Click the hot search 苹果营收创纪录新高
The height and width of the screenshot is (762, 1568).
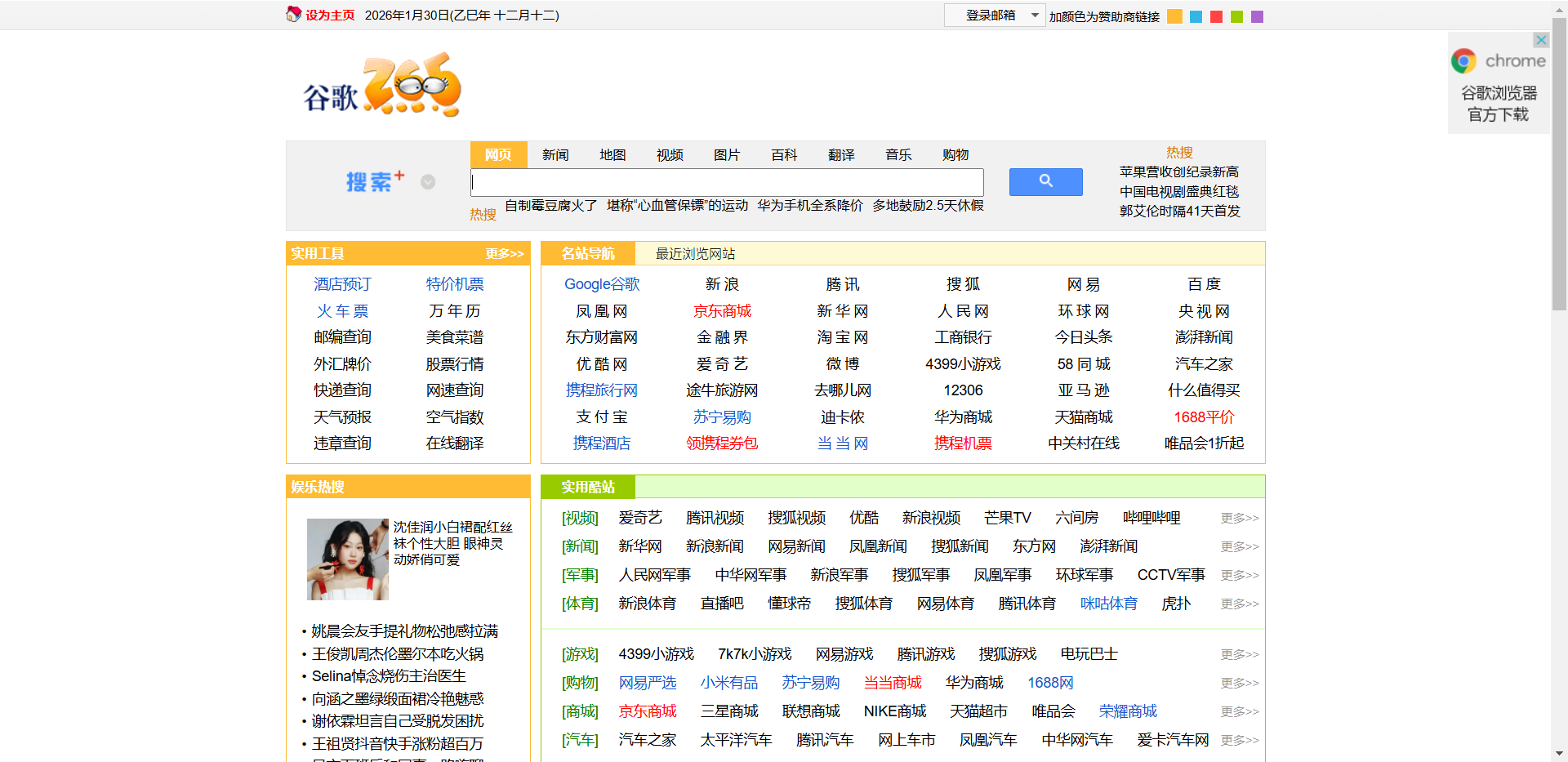[1178, 172]
